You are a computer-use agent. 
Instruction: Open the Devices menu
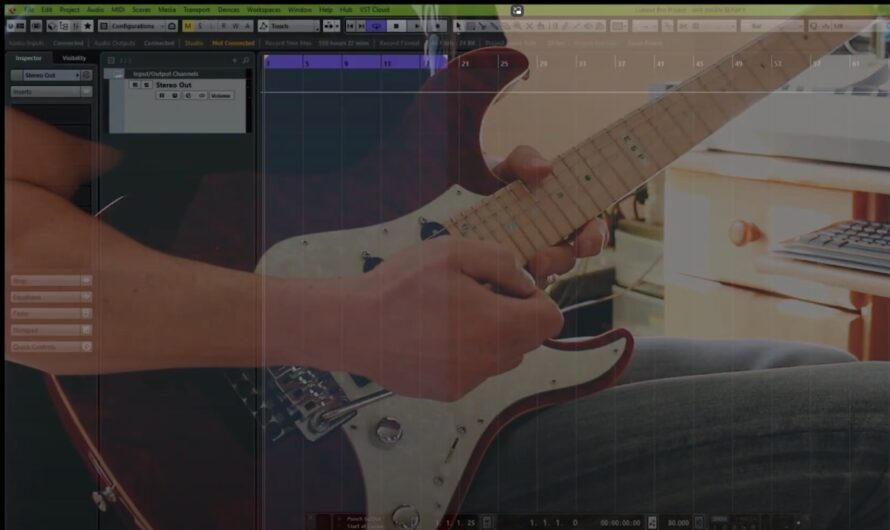tap(228, 10)
